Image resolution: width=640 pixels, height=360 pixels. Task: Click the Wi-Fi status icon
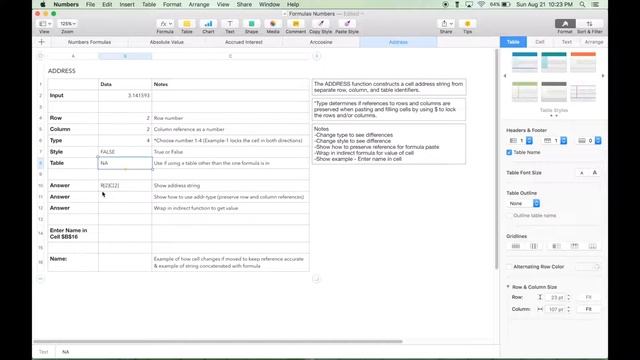(x=481, y=4)
